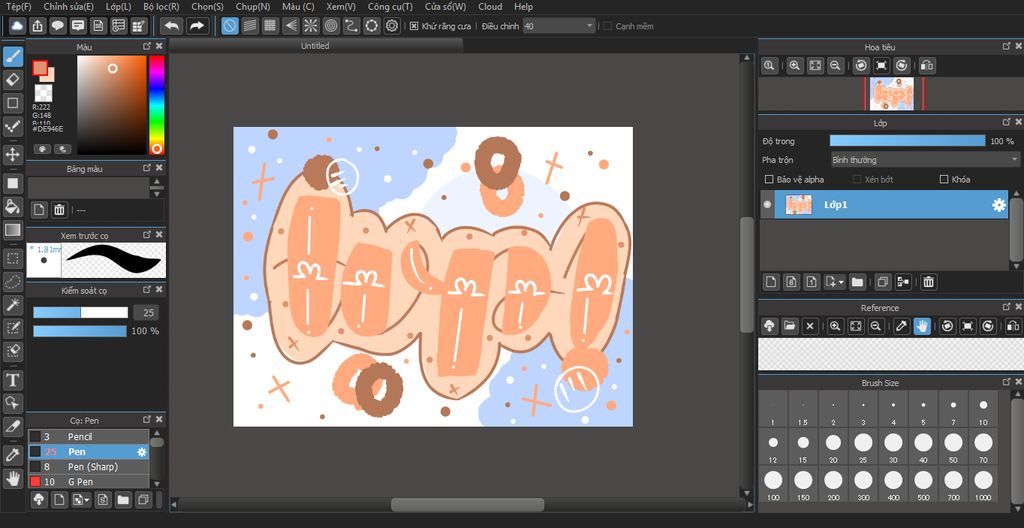Pick the Gradient tool
This screenshot has width=1024, height=528.
coord(13,230)
